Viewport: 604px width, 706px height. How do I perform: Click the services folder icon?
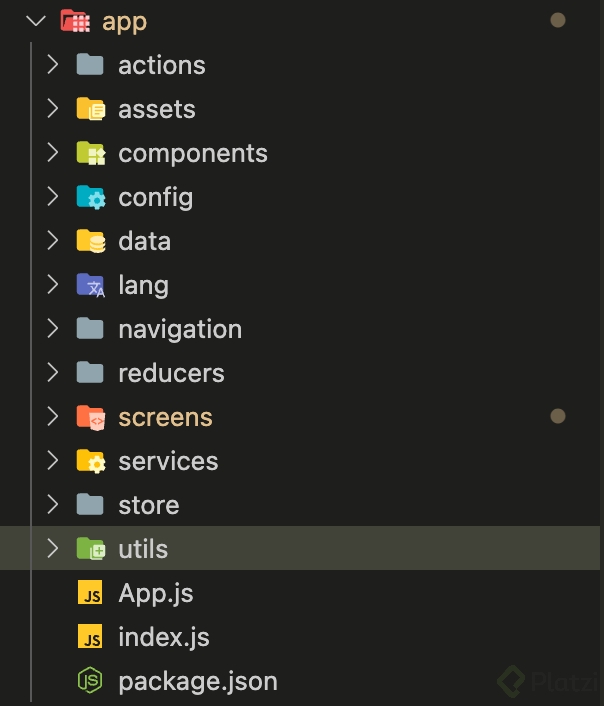[90, 461]
